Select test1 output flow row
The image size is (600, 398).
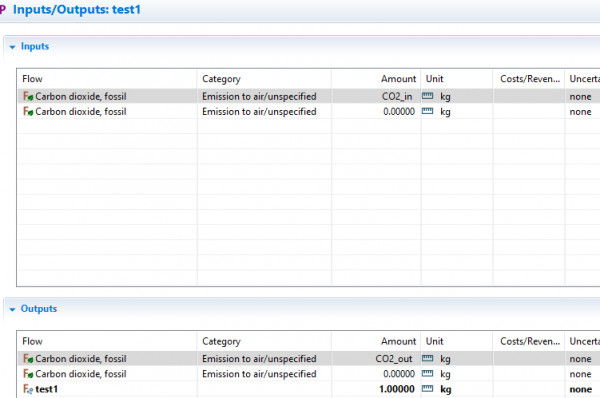(x=309, y=389)
